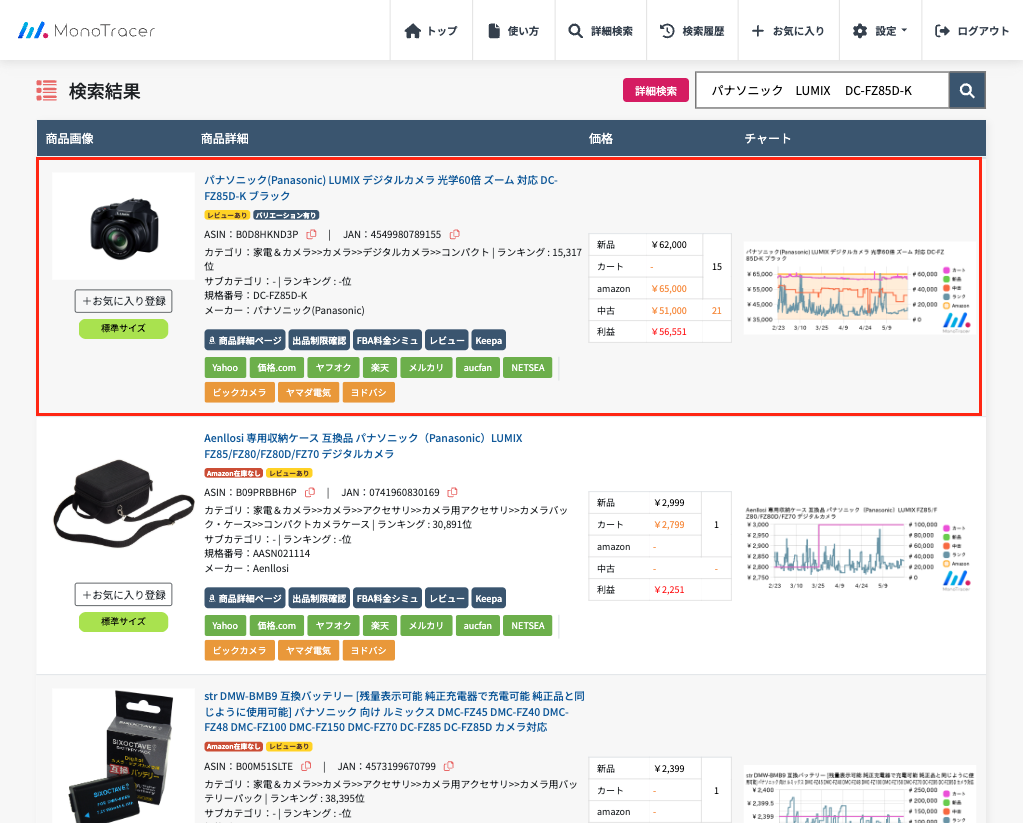1023x823 pixels.
Task: Open Keepa for the Aenllosi case
Action: [489, 598]
